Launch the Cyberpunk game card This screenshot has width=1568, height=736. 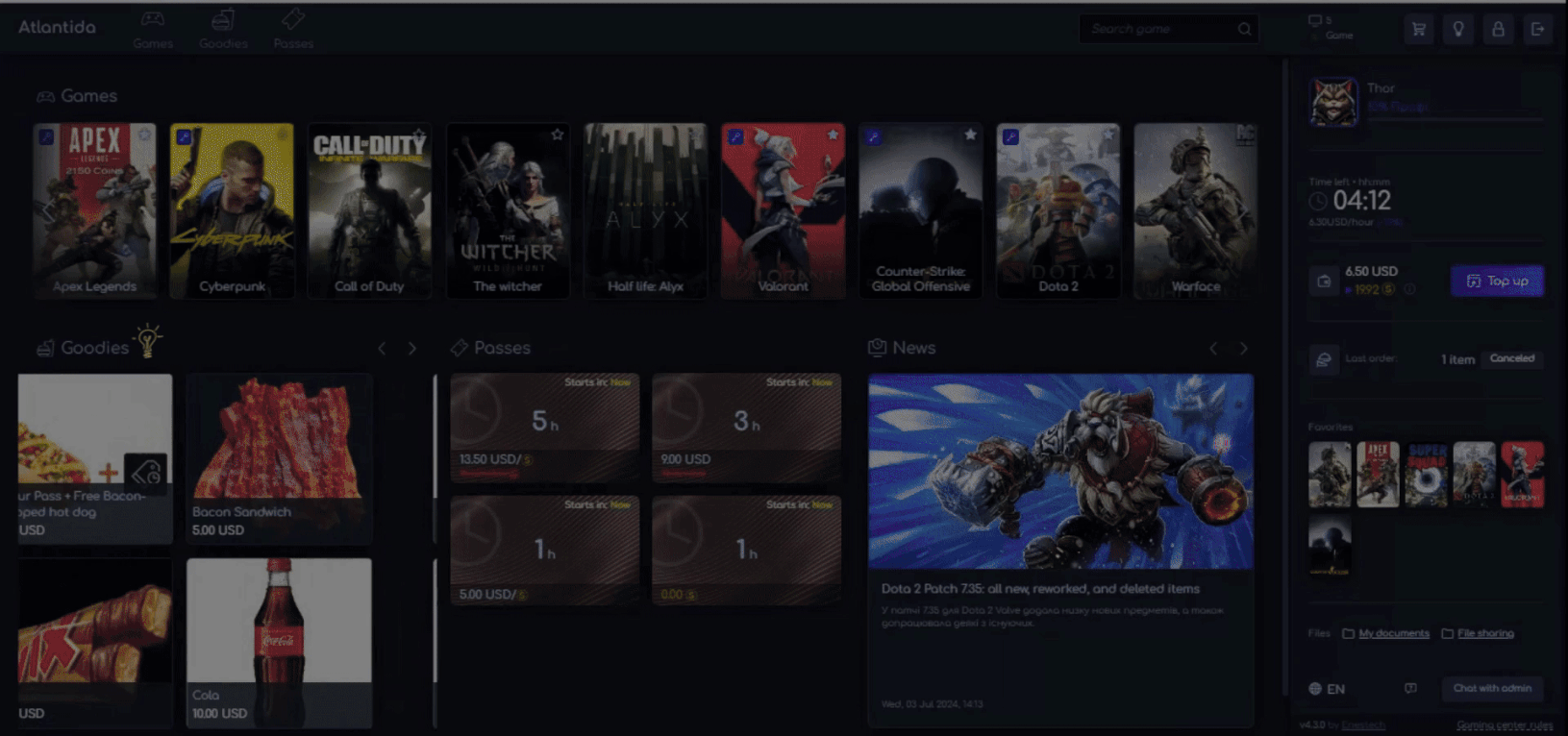click(x=232, y=210)
